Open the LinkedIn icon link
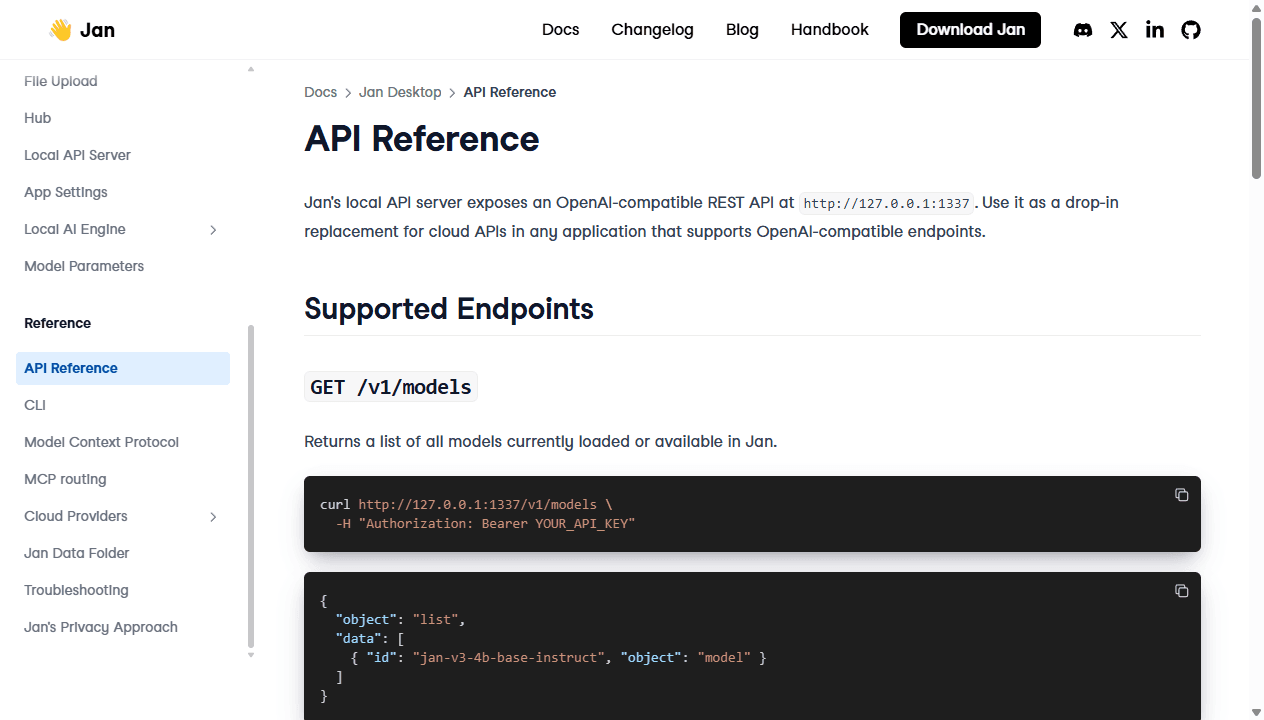This screenshot has width=1264, height=720. click(1155, 30)
